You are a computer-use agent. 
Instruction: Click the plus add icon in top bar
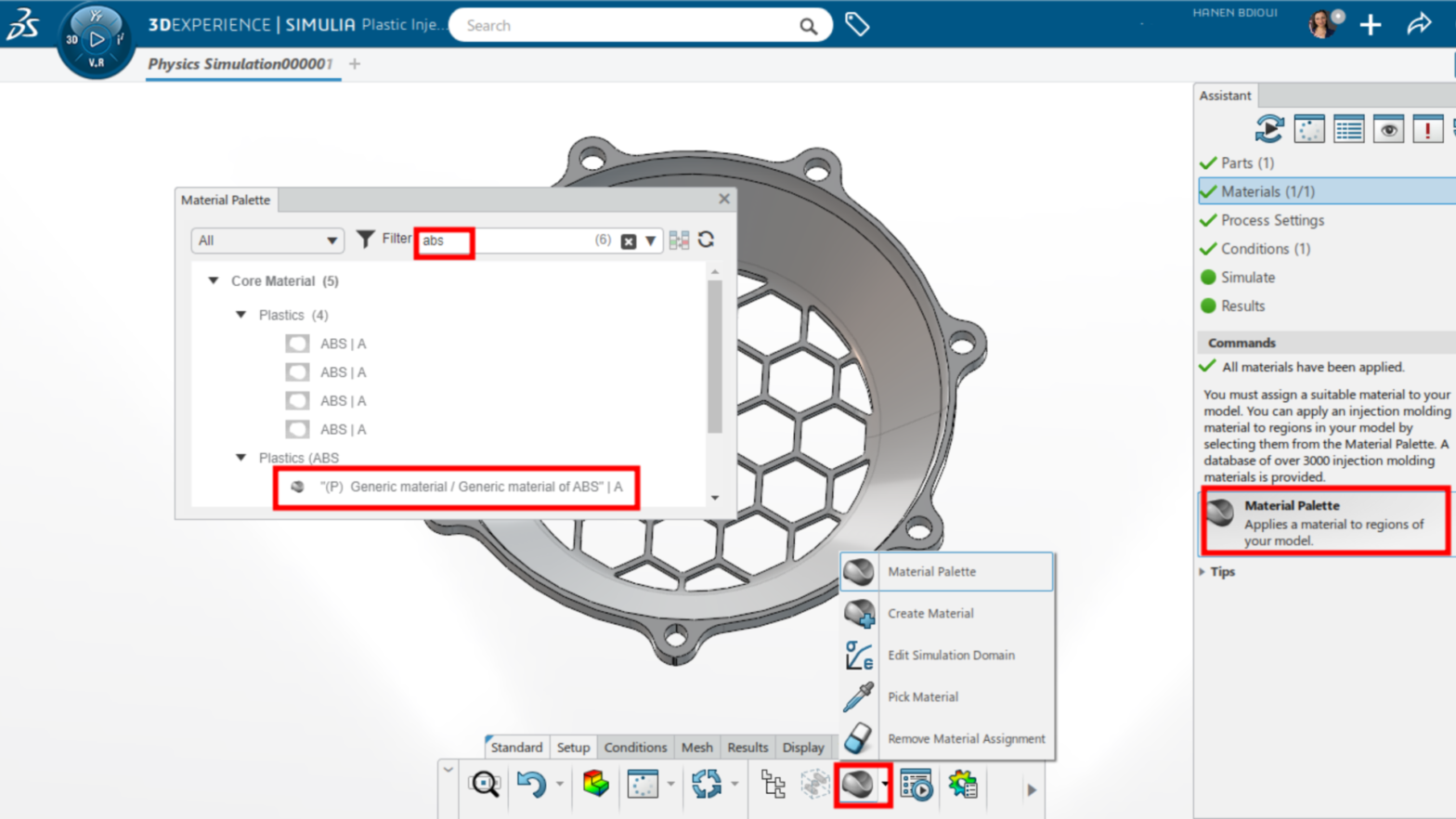(1371, 25)
